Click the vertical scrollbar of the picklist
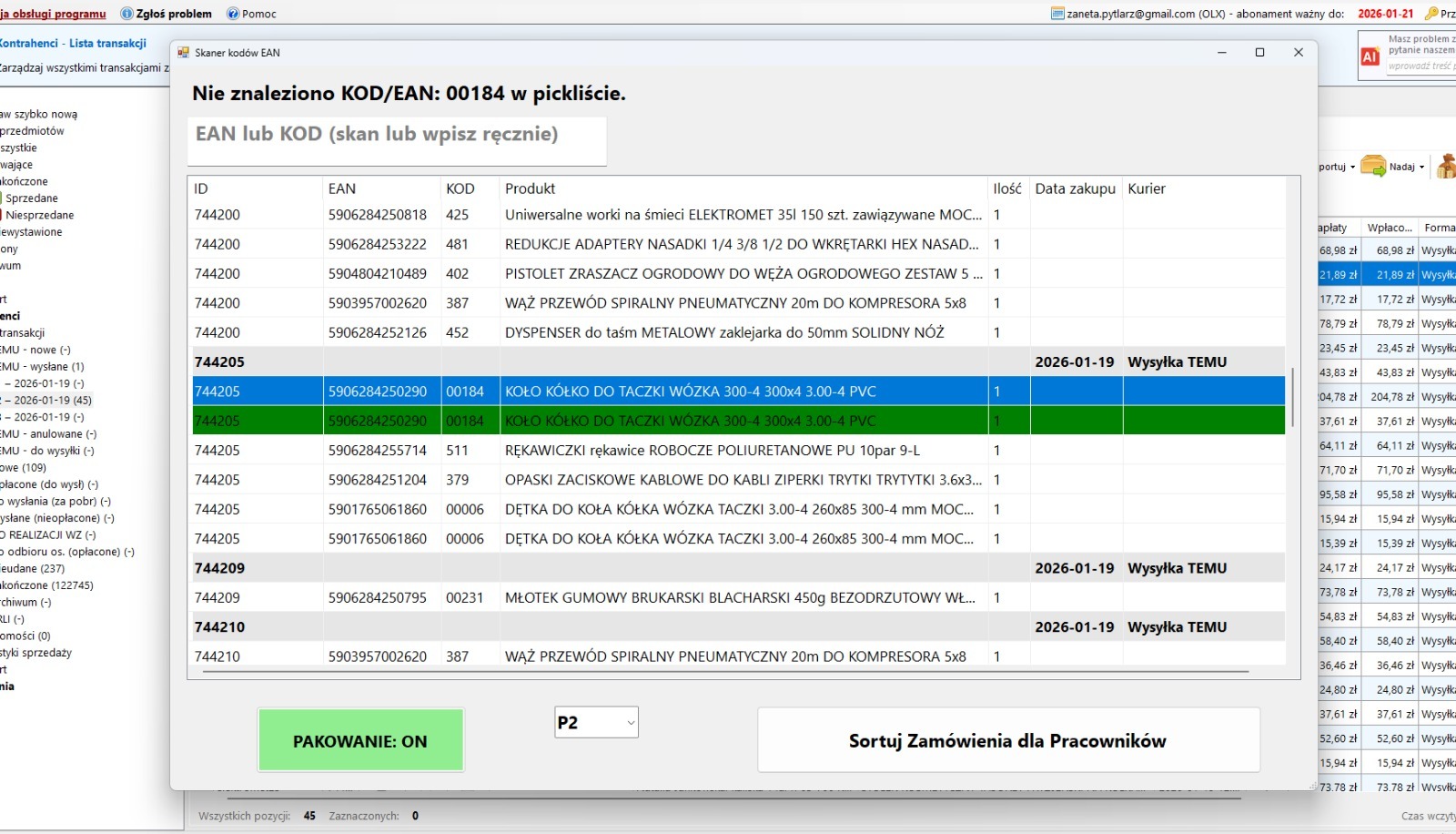Screen dimensions: 1456x834 point(1292,397)
